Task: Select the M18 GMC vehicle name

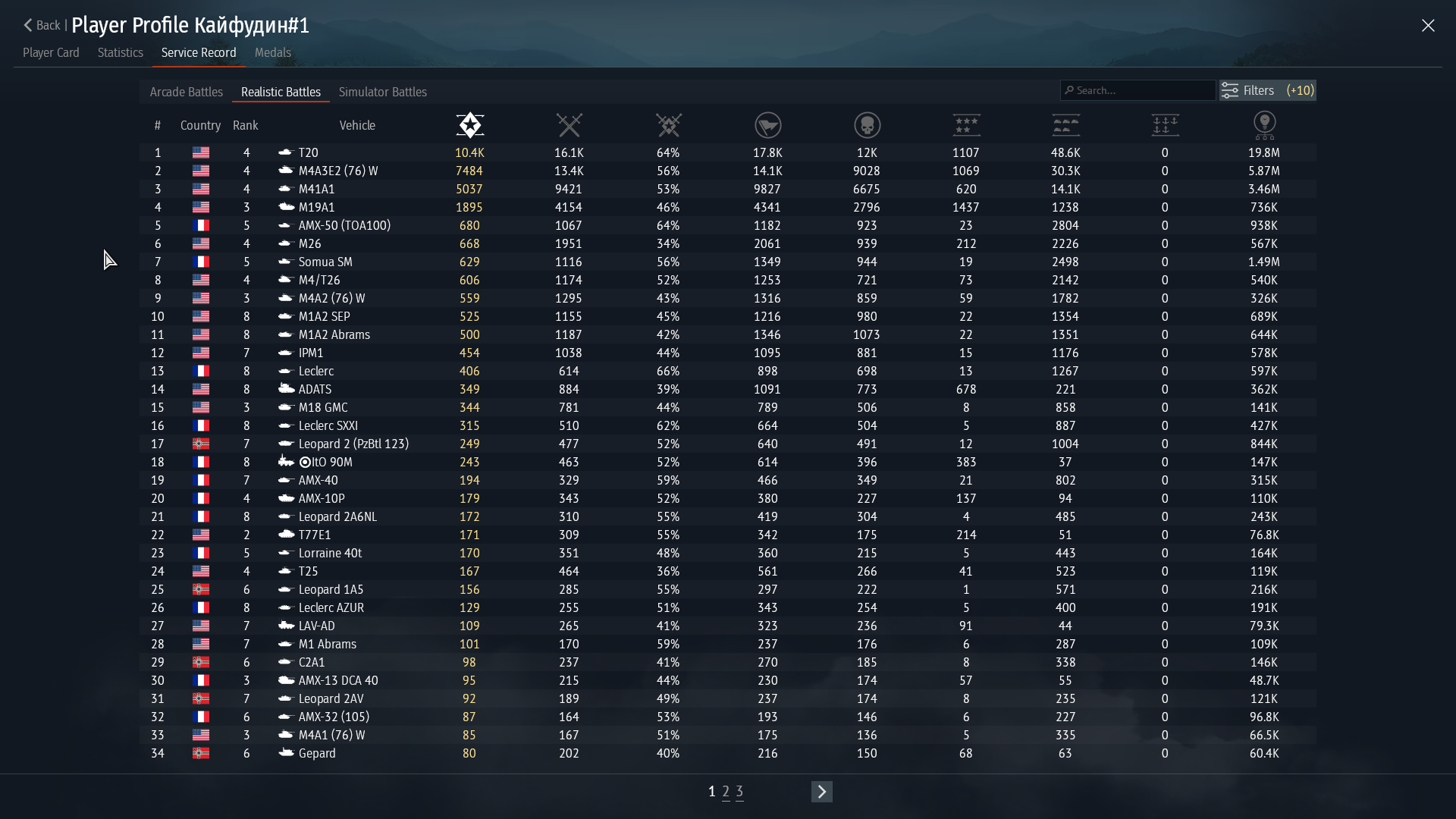Action: pos(323,407)
